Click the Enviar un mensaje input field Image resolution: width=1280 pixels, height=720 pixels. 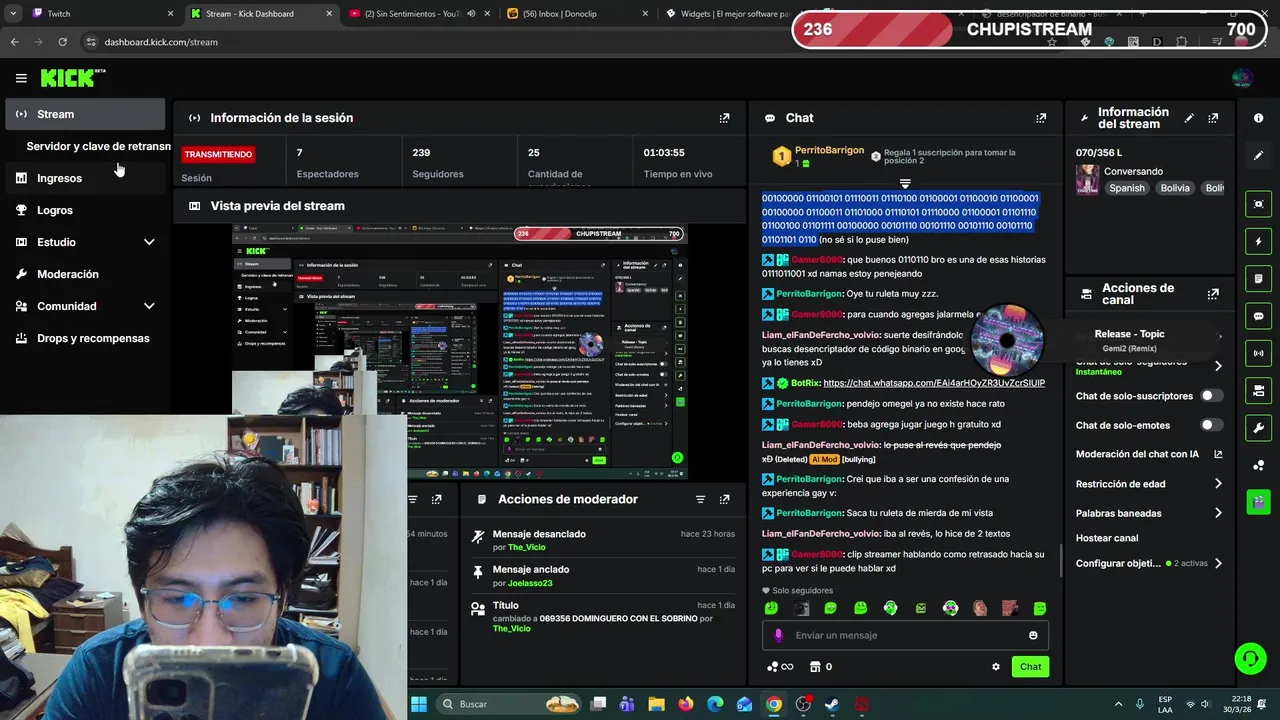coord(906,635)
